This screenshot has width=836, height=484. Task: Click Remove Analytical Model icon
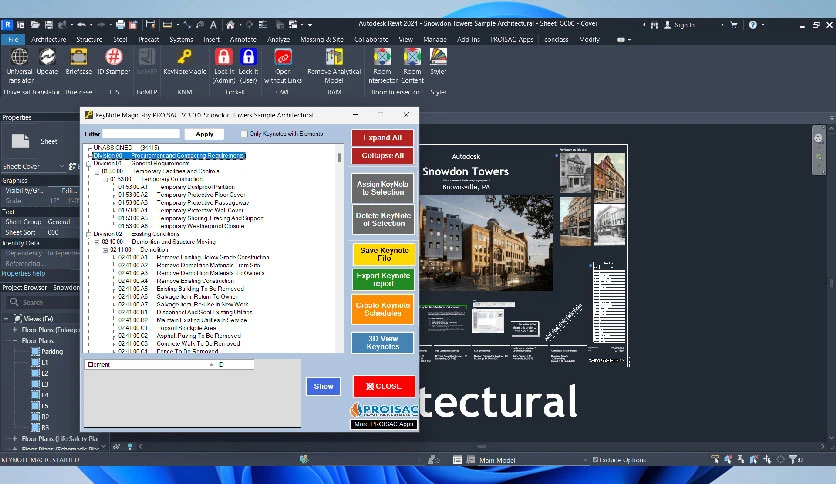pyautogui.click(x=334, y=58)
